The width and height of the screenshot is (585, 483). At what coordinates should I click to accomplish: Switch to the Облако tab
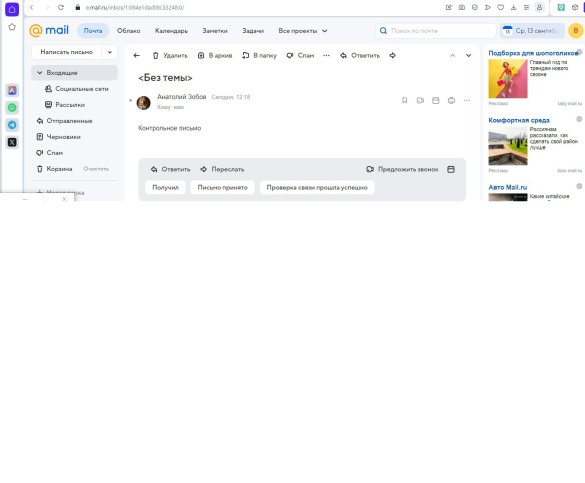129,31
